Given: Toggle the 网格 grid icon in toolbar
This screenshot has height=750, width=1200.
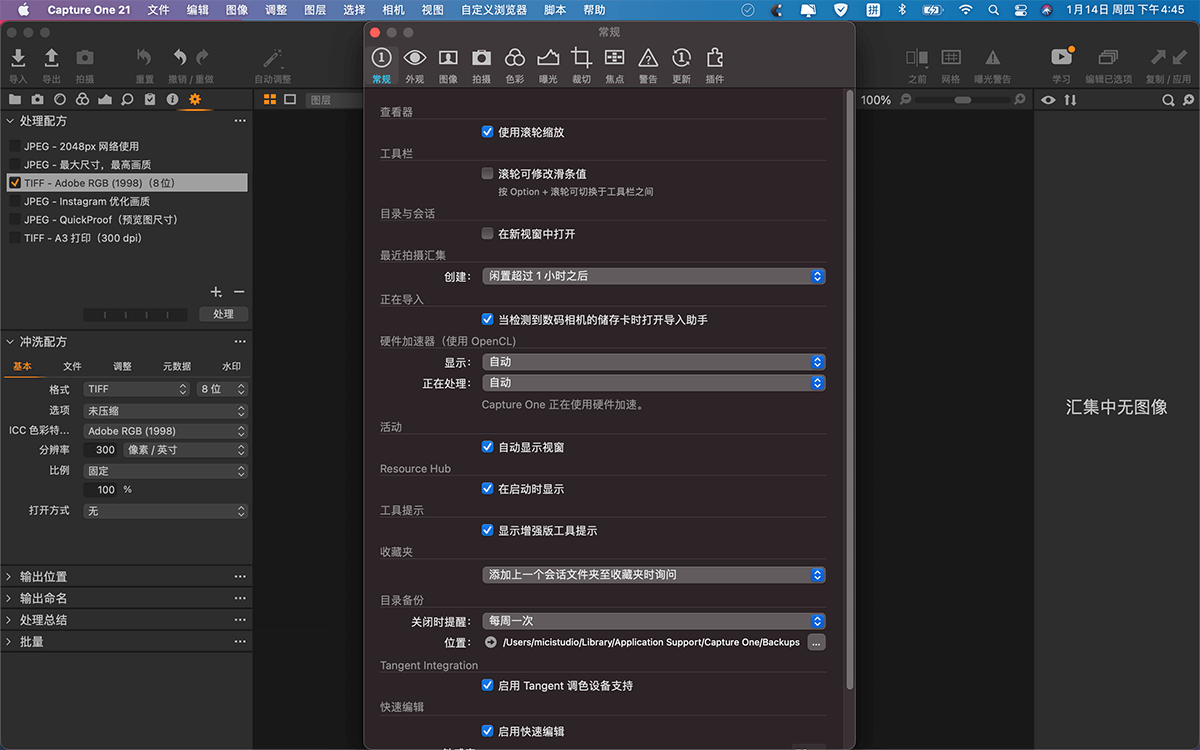Looking at the screenshot, I should click(951, 59).
